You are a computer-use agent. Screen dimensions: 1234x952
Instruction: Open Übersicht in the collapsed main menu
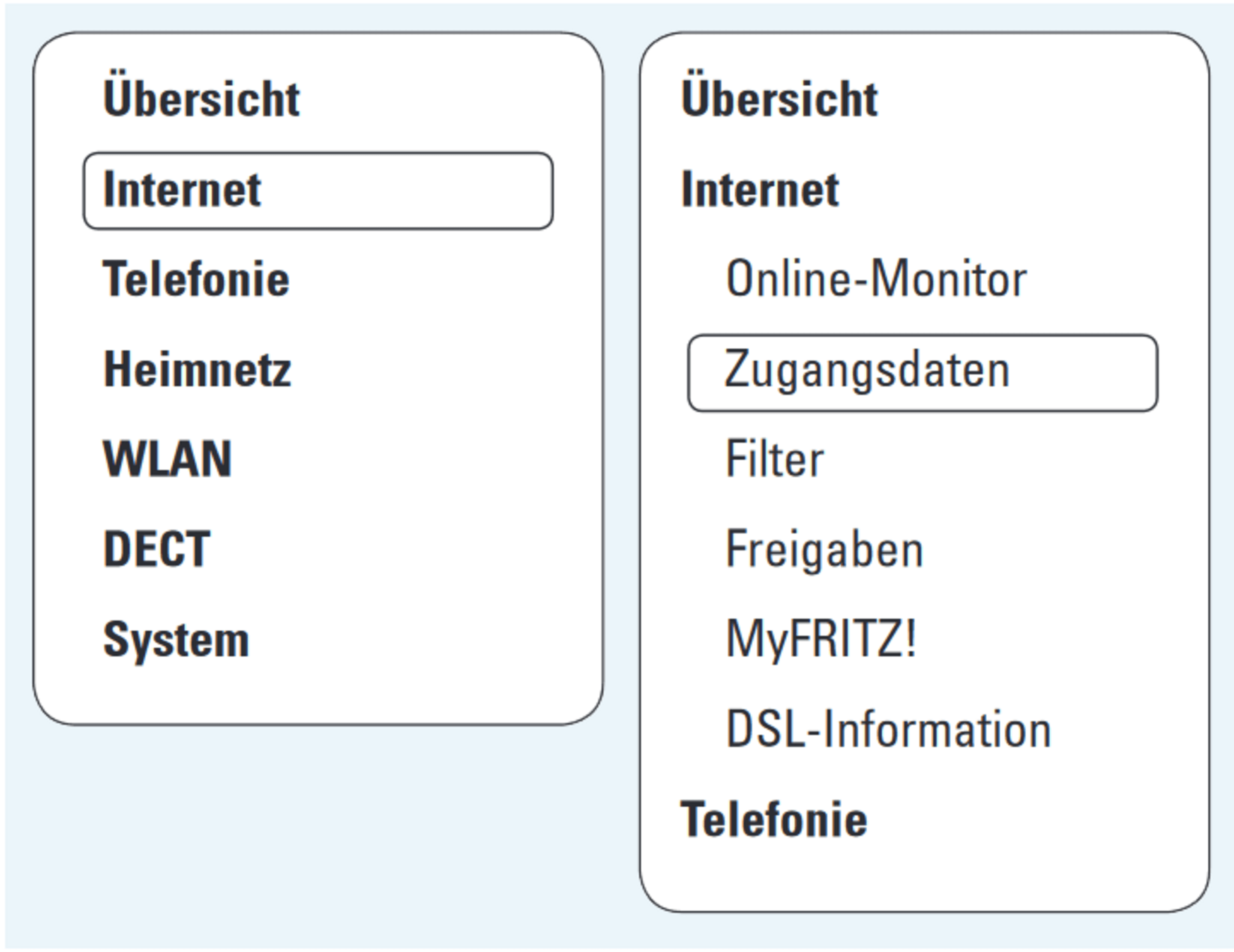tap(201, 99)
